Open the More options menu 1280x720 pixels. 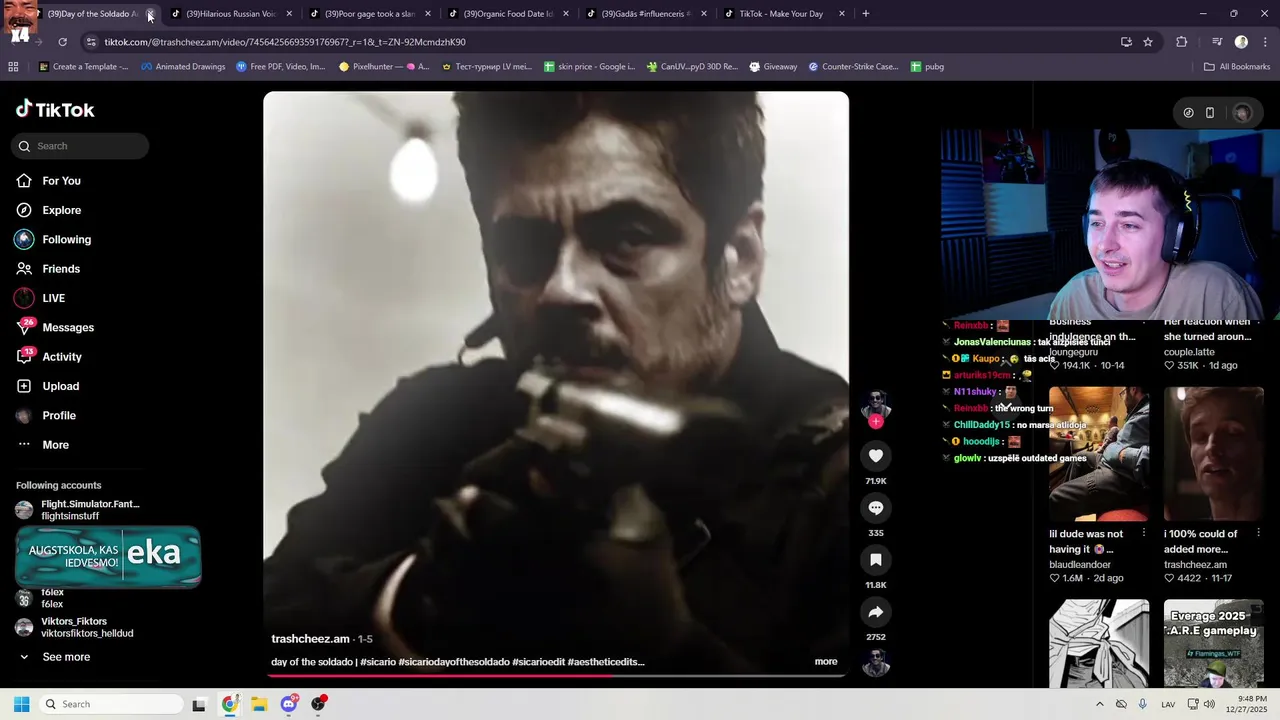pos(55,445)
